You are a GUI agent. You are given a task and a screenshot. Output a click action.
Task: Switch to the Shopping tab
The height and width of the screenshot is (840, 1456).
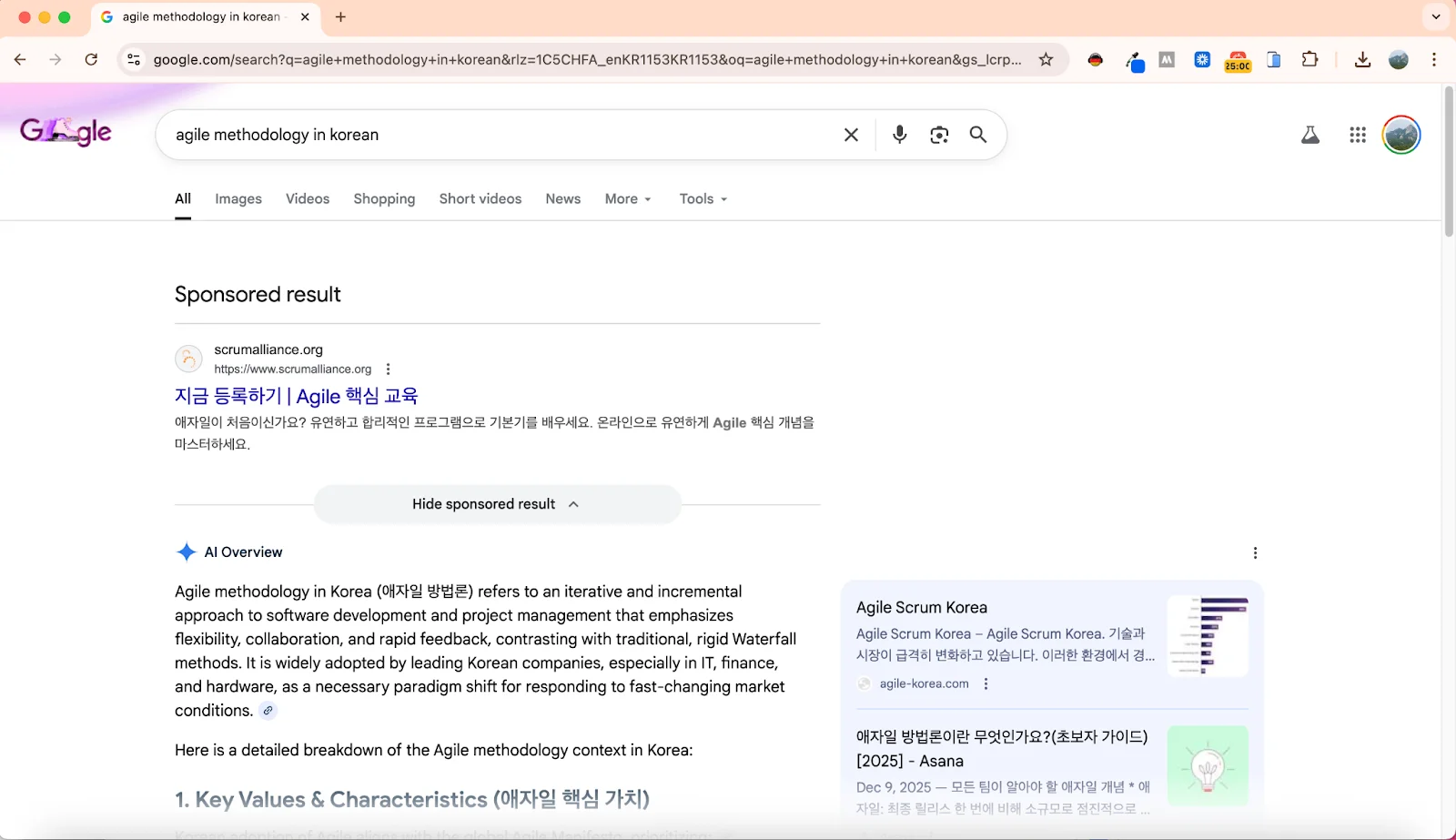pyautogui.click(x=384, y=198)
